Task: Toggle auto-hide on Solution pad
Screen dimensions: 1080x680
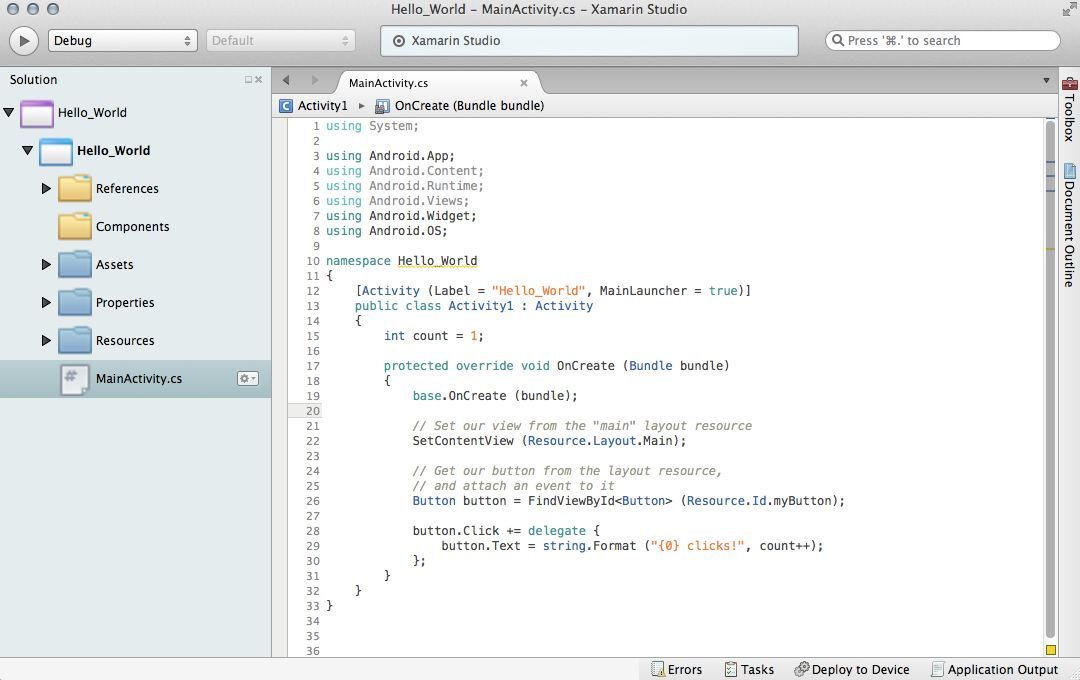Action: 248,80
